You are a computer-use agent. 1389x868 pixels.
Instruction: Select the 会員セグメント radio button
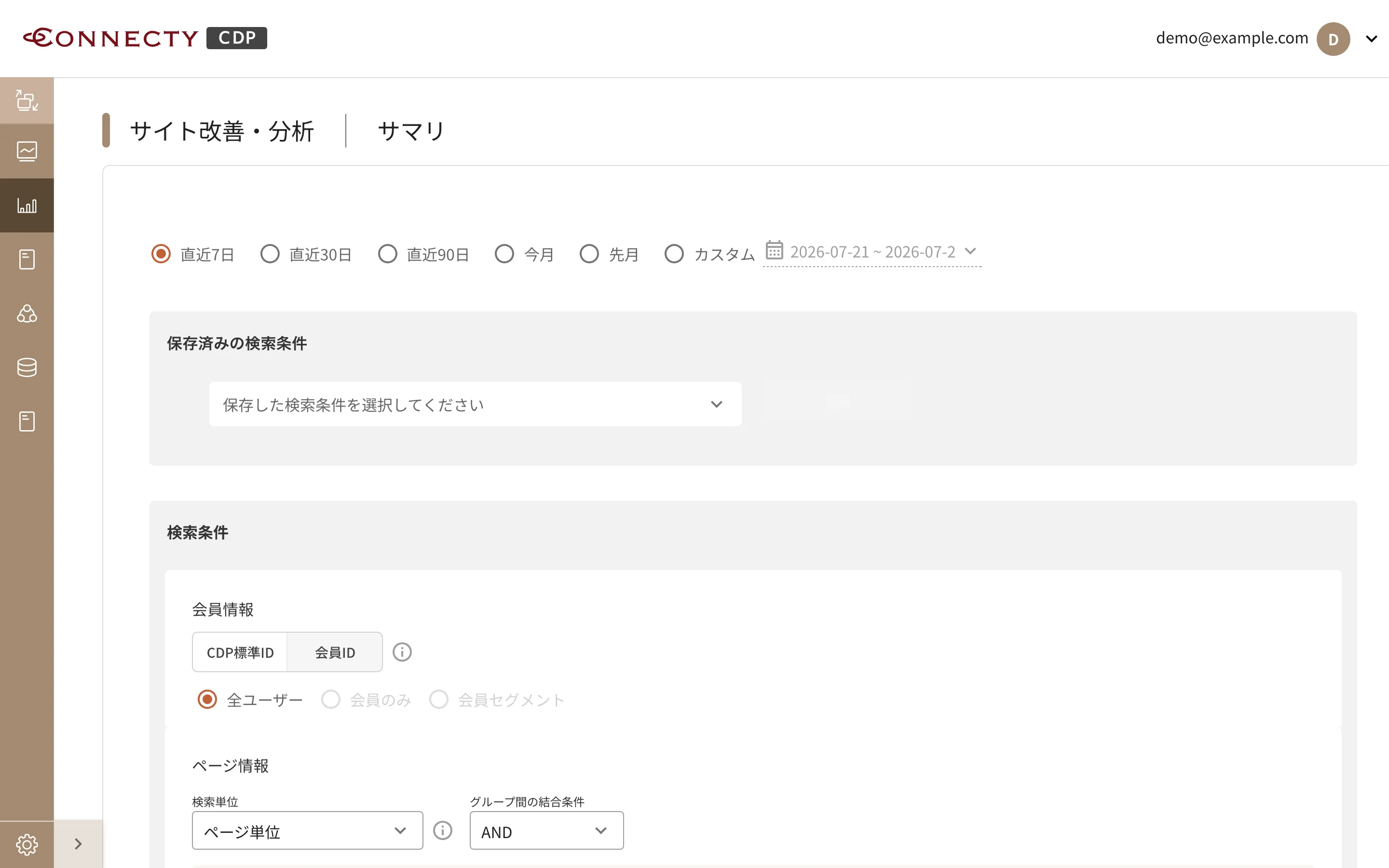pos(438,700)
